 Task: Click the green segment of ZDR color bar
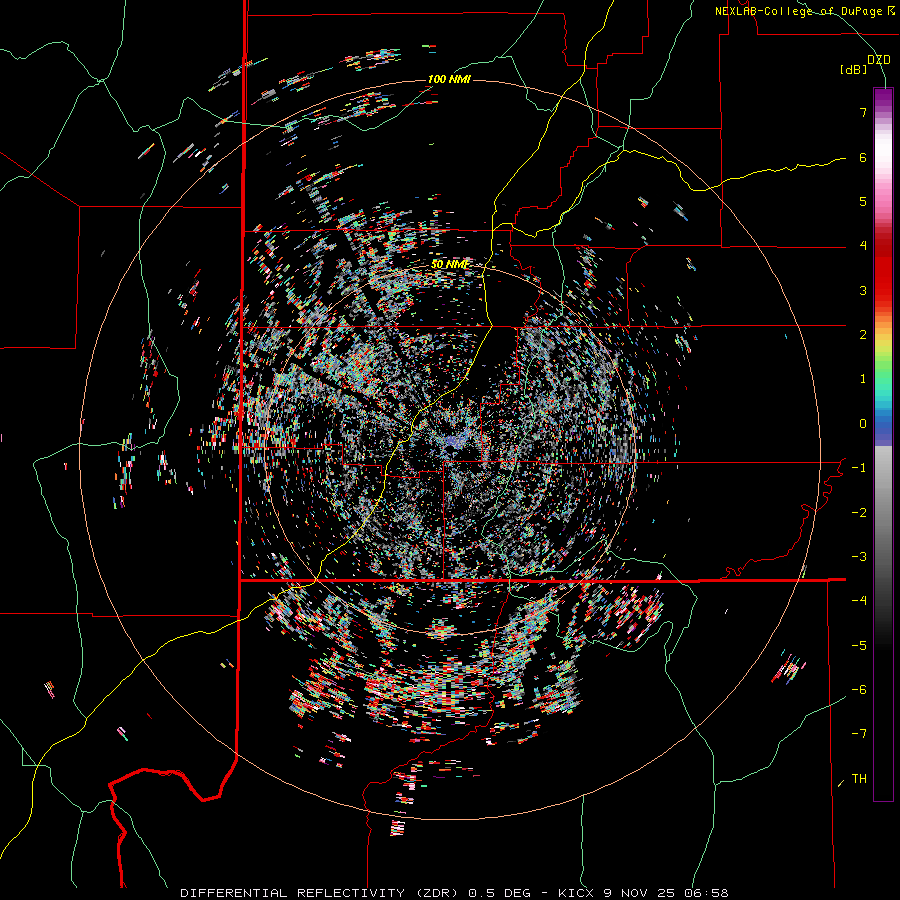pos(883,367)
